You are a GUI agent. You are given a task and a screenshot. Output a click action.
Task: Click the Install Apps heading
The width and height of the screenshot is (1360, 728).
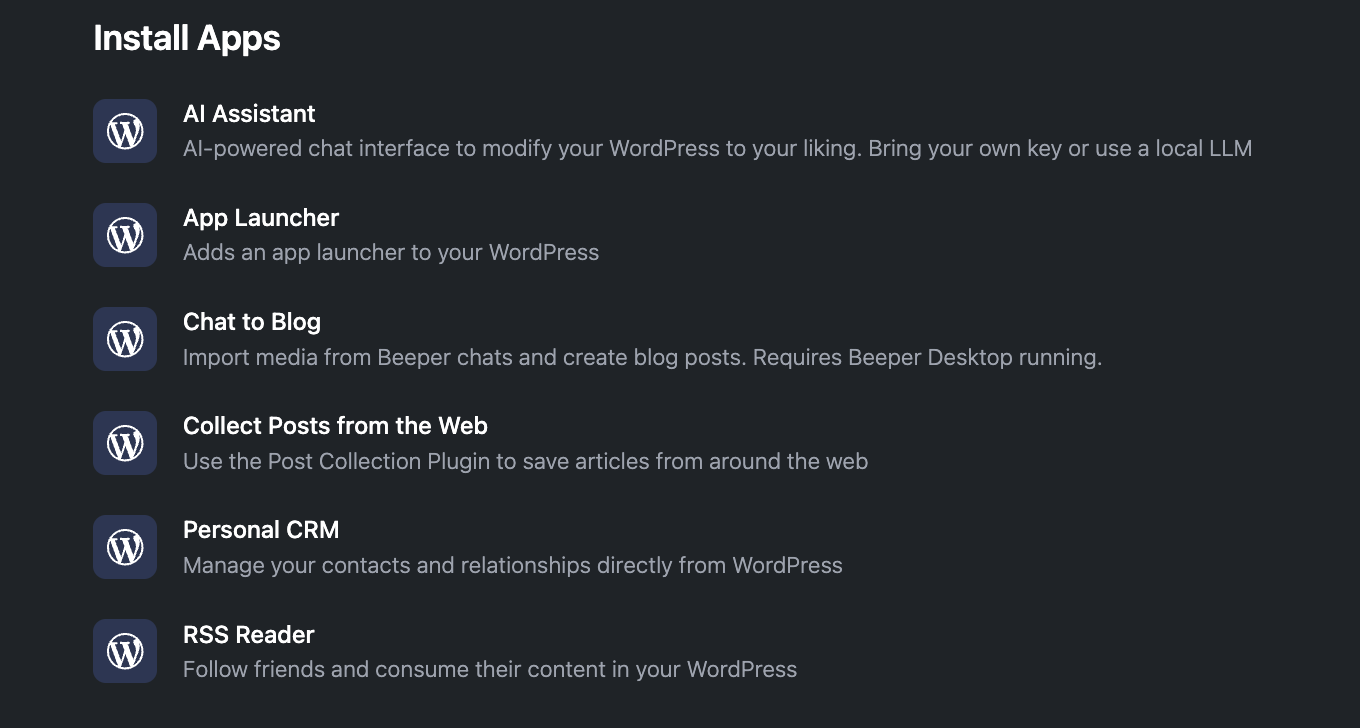click(186, 37)
